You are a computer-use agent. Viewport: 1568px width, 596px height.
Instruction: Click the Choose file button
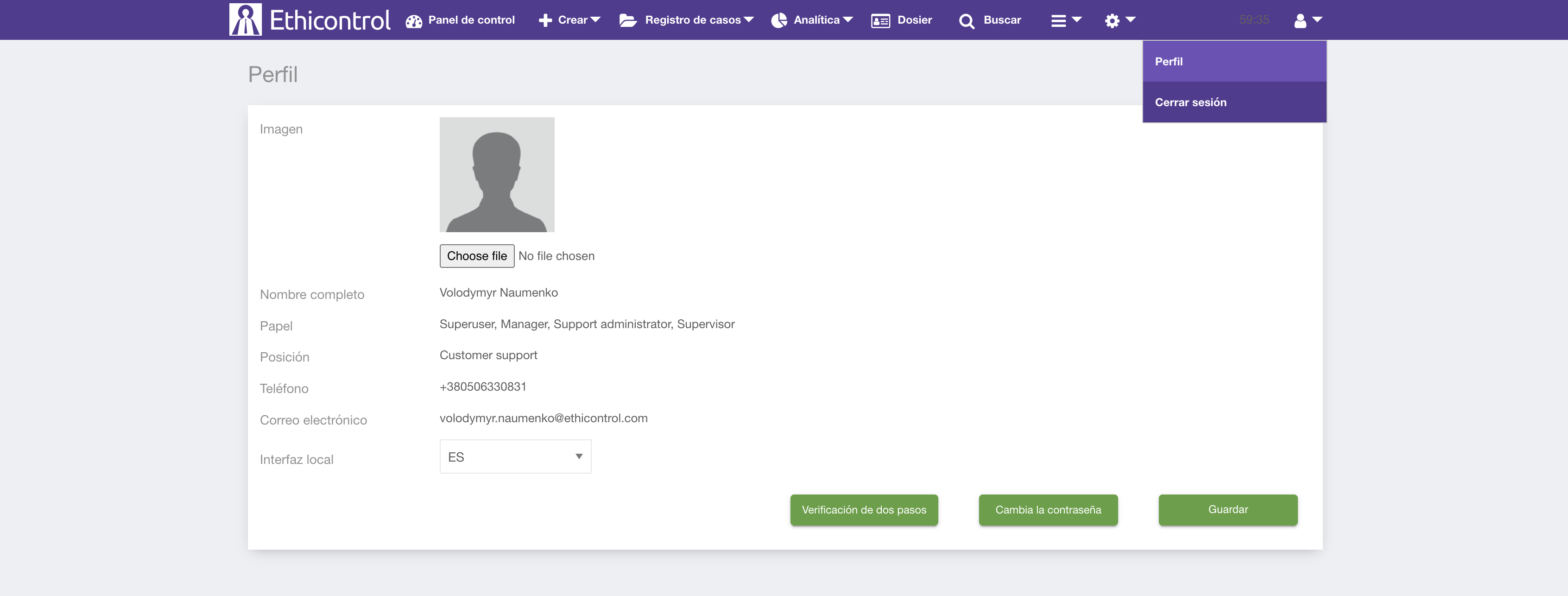[477, 256]
